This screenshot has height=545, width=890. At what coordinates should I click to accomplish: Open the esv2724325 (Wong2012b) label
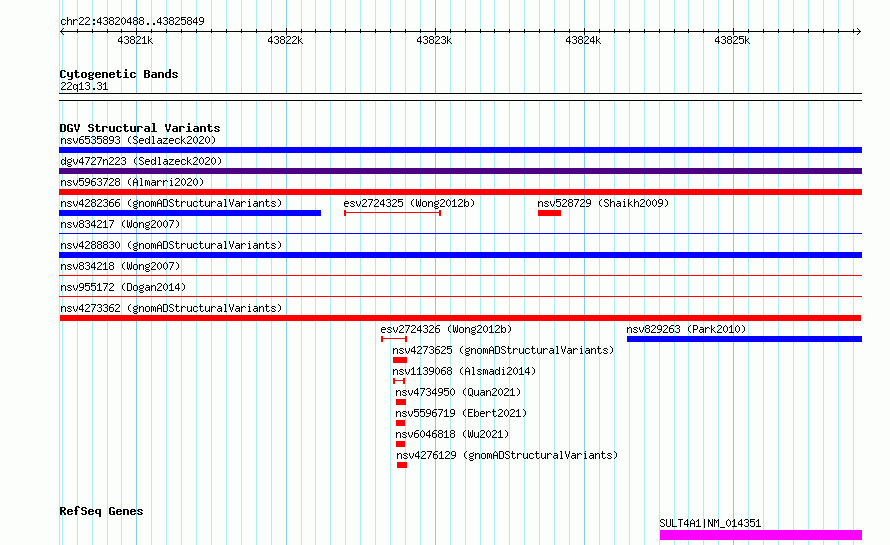coord(409,203)
